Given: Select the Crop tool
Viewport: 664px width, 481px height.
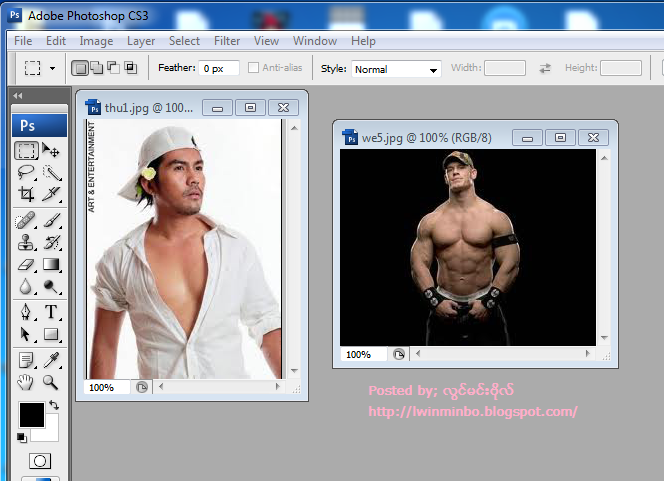Looking at the screenshot, I should 26,194.
